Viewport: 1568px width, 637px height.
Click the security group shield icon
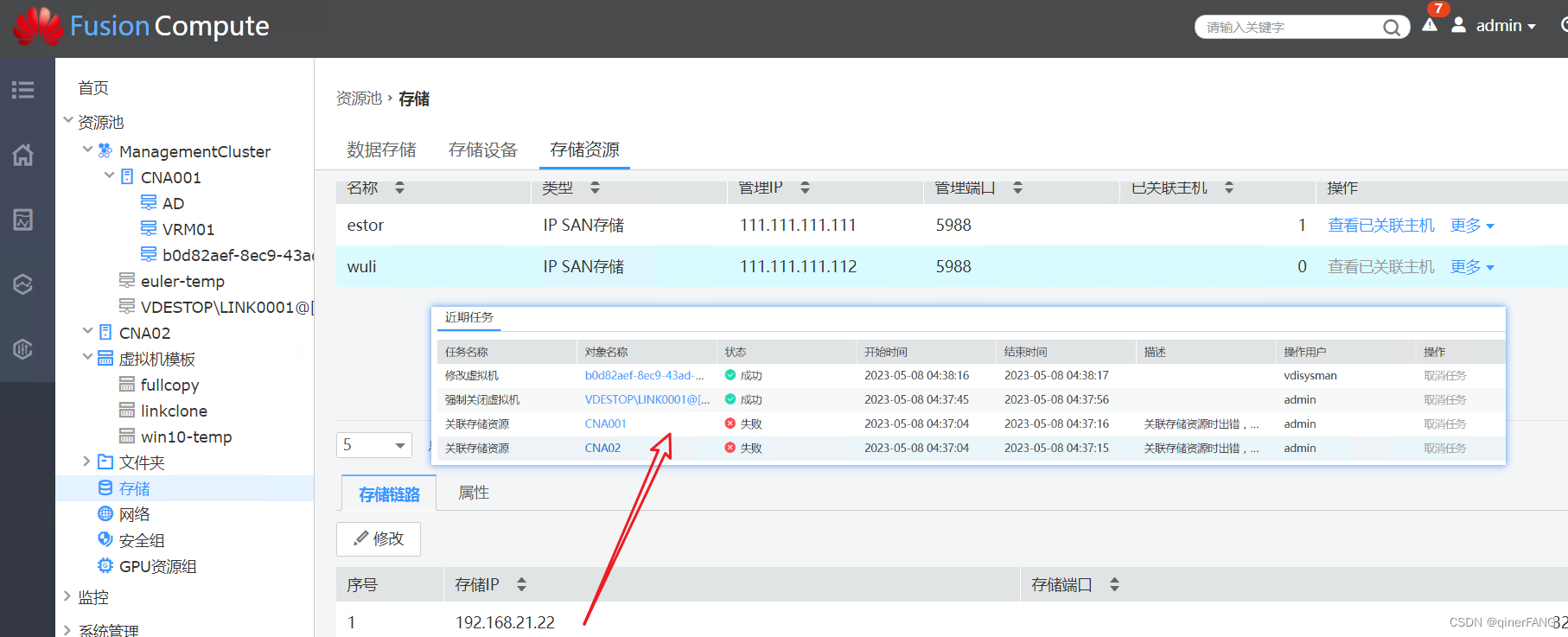[x=105, y=539]
